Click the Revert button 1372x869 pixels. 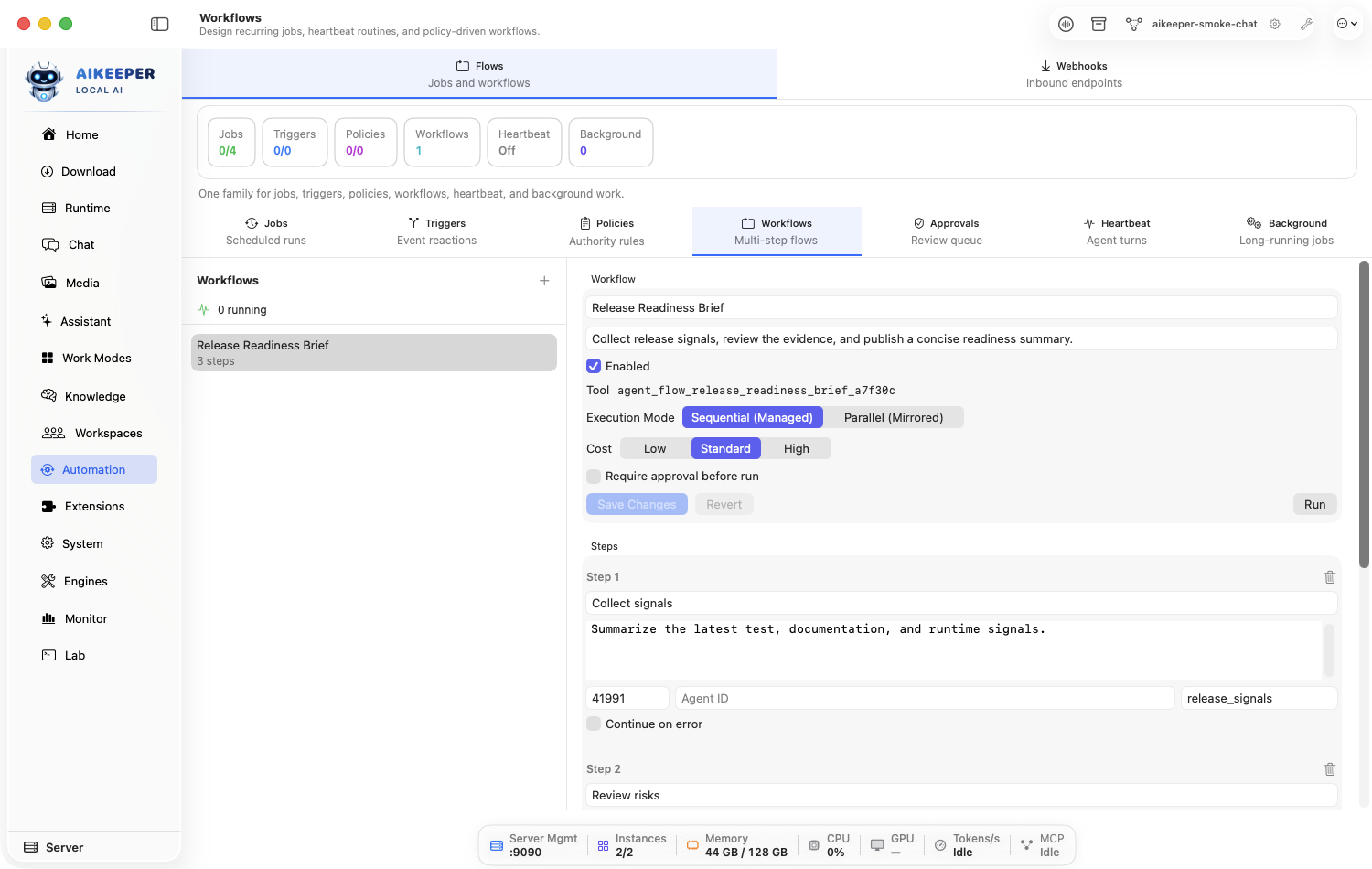coord(724,504)
